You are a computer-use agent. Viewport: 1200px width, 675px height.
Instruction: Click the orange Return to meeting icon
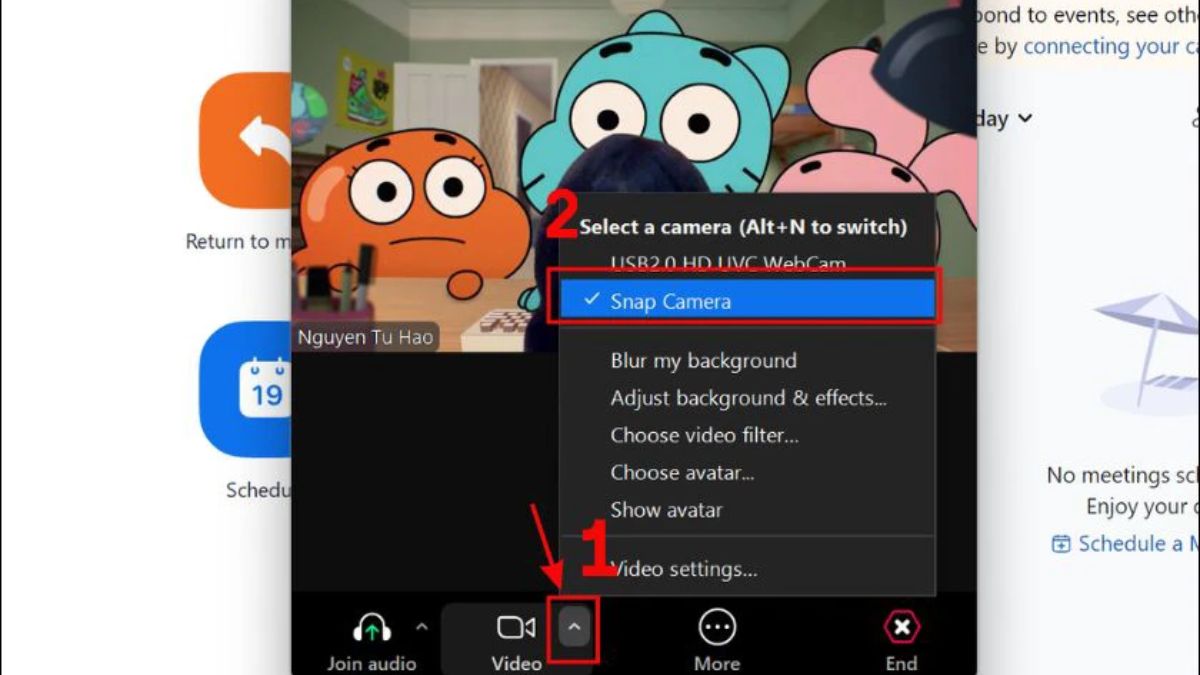coord(245,140)
